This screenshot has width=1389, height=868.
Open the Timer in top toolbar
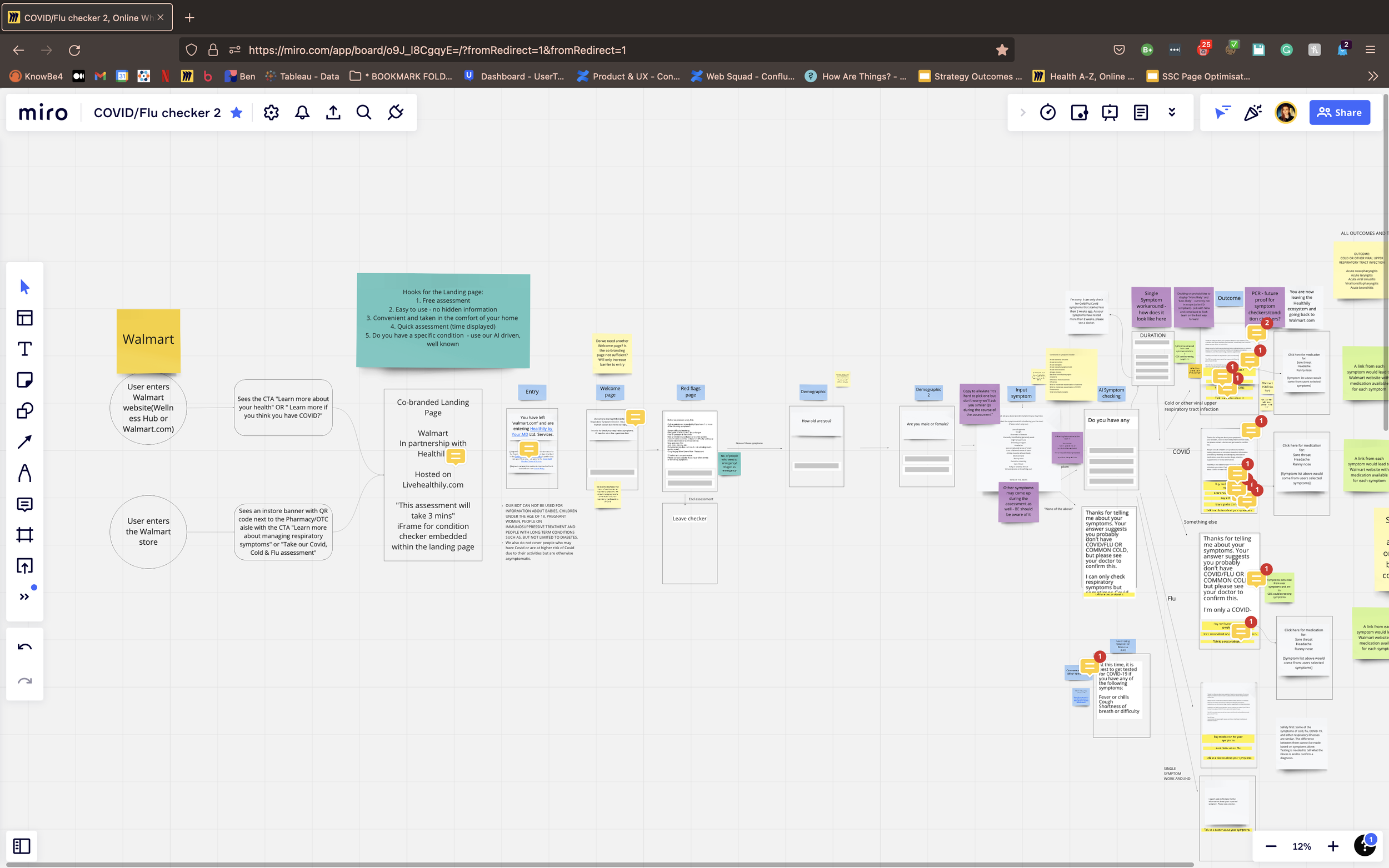[1047, 113]
